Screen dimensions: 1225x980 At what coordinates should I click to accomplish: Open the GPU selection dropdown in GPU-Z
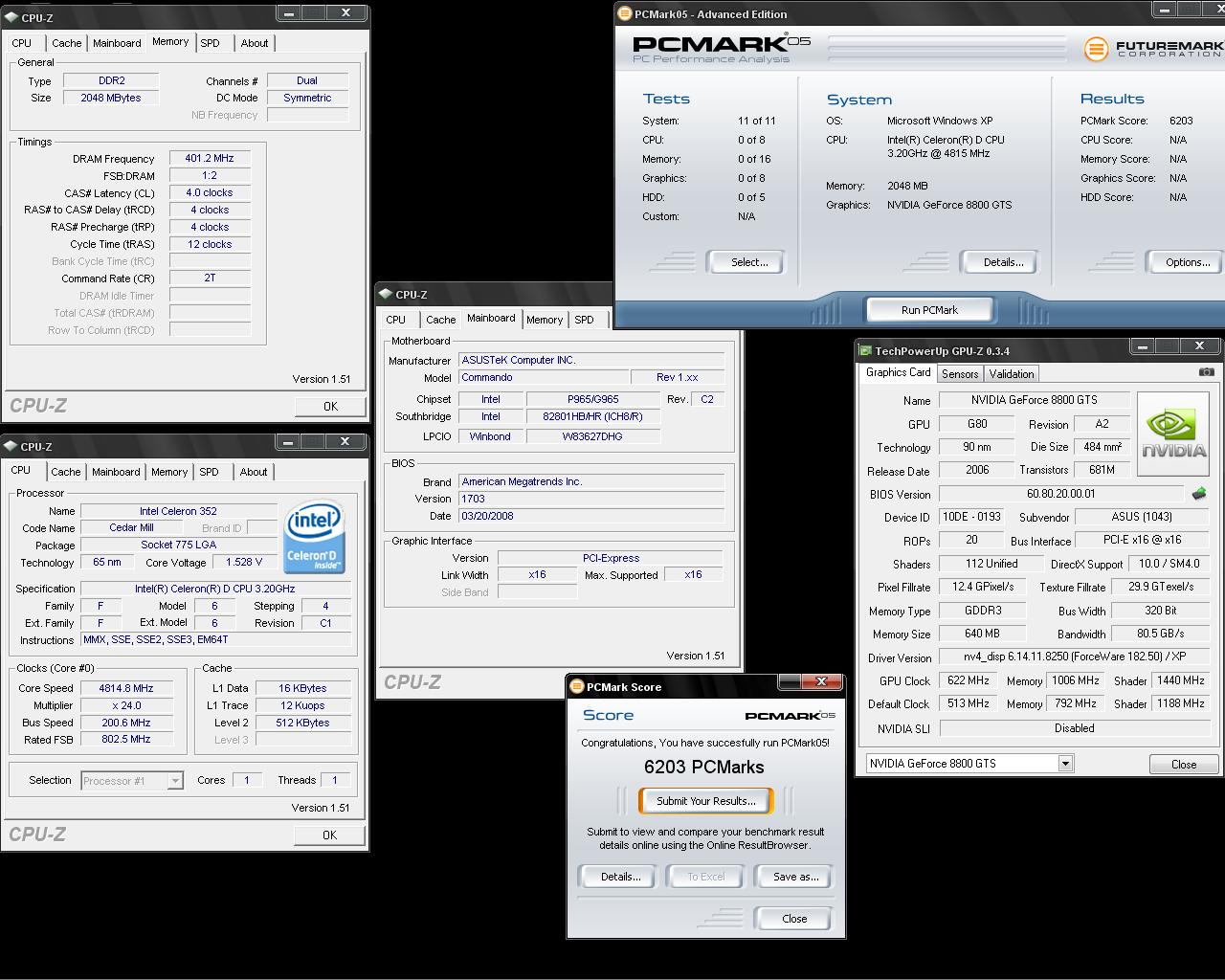click(x=1064, y=763)
